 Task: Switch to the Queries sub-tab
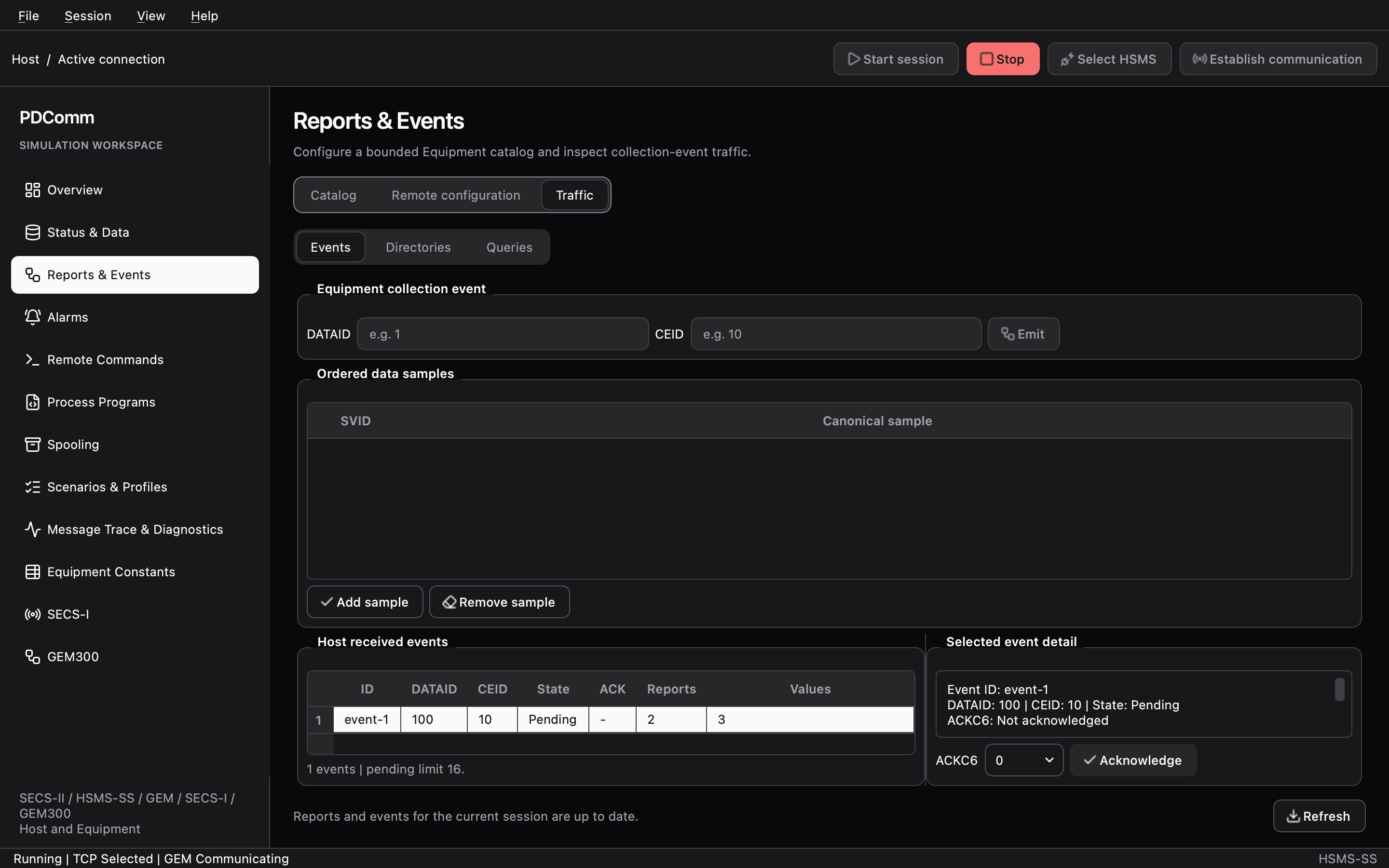point(510,247)
